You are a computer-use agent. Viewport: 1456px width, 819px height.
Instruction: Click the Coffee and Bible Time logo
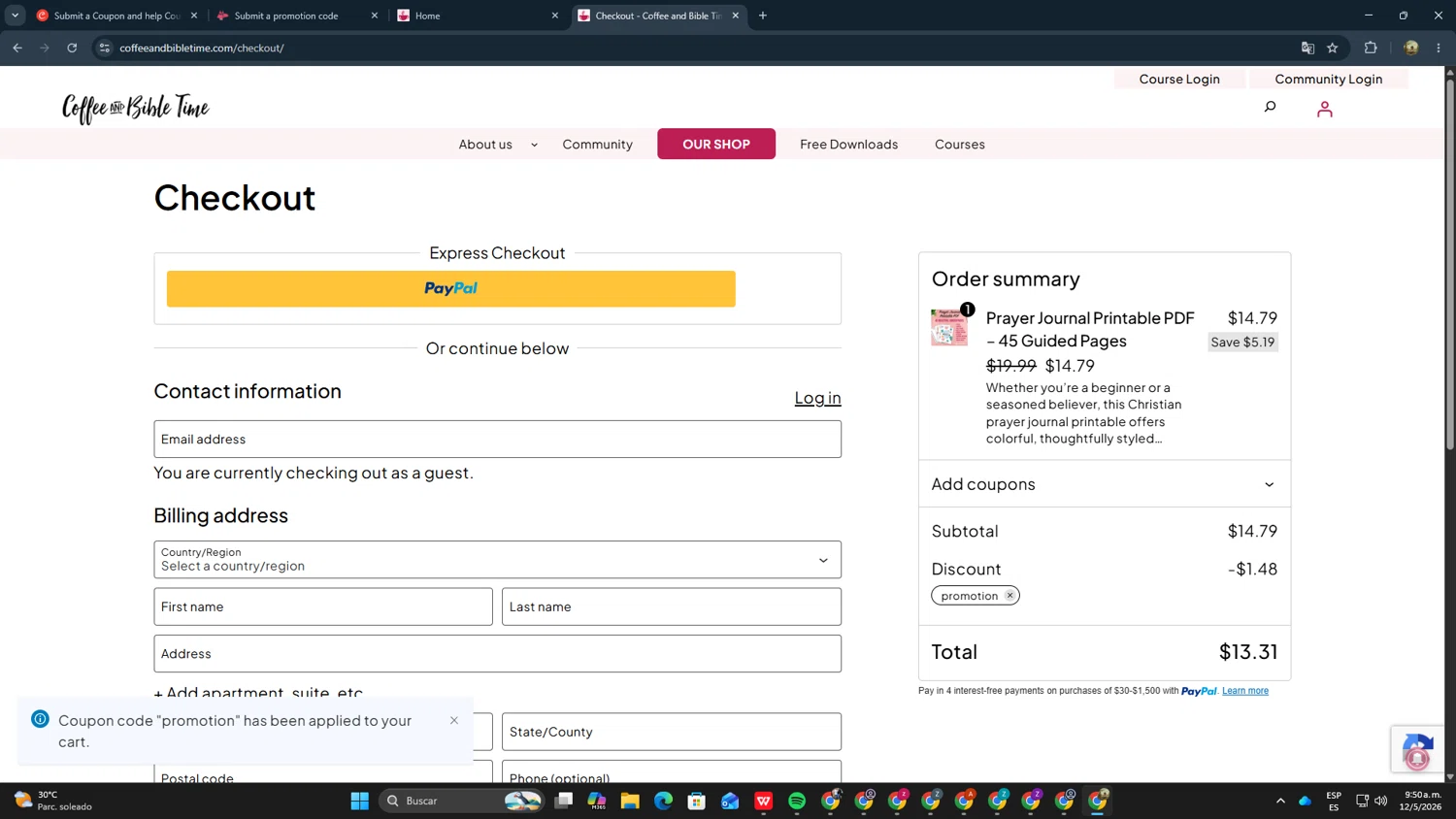(136, 109)
